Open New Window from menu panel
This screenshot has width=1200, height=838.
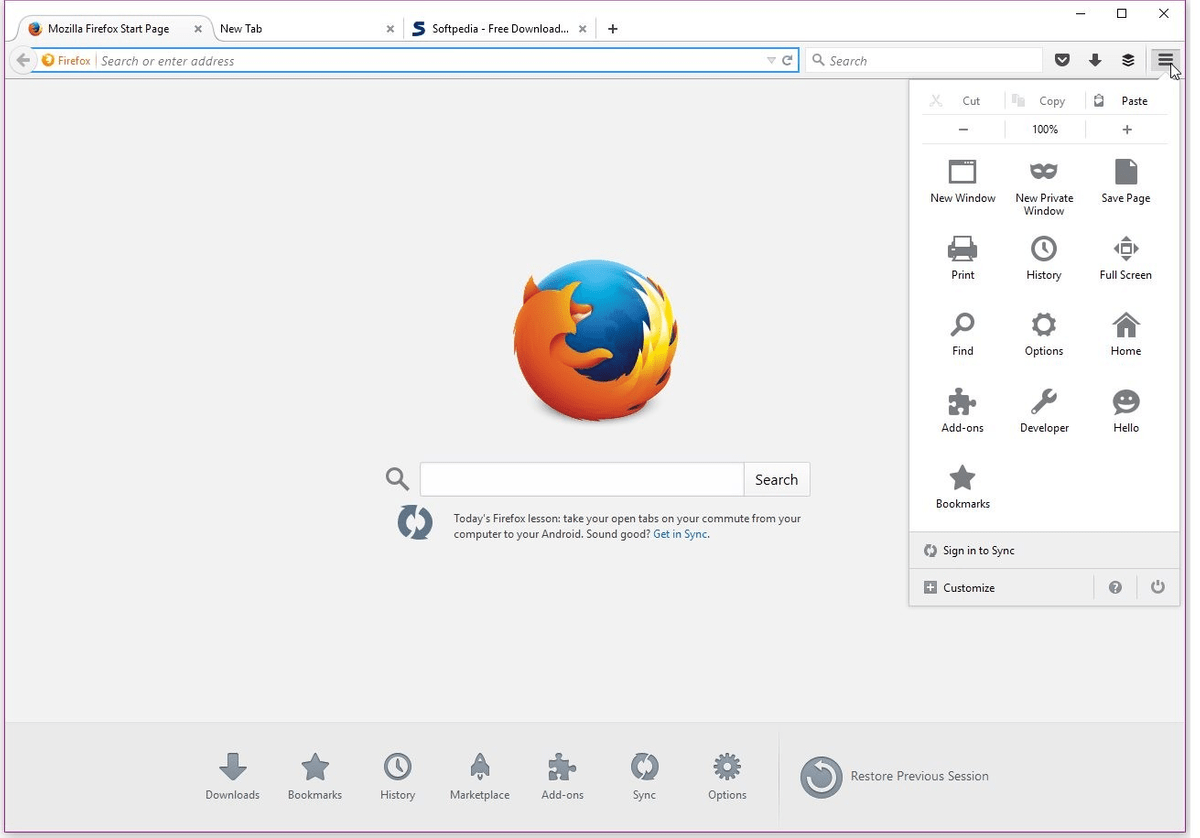(x=963, y=181)
